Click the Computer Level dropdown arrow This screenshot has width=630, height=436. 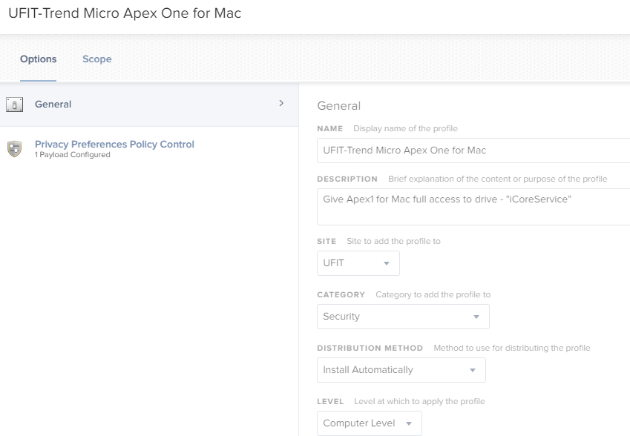(409, 424)
